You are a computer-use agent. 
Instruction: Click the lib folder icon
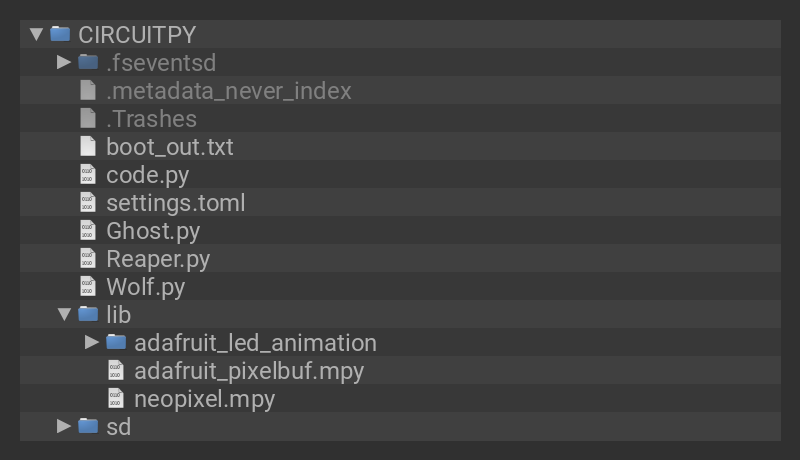pos(88,314)
